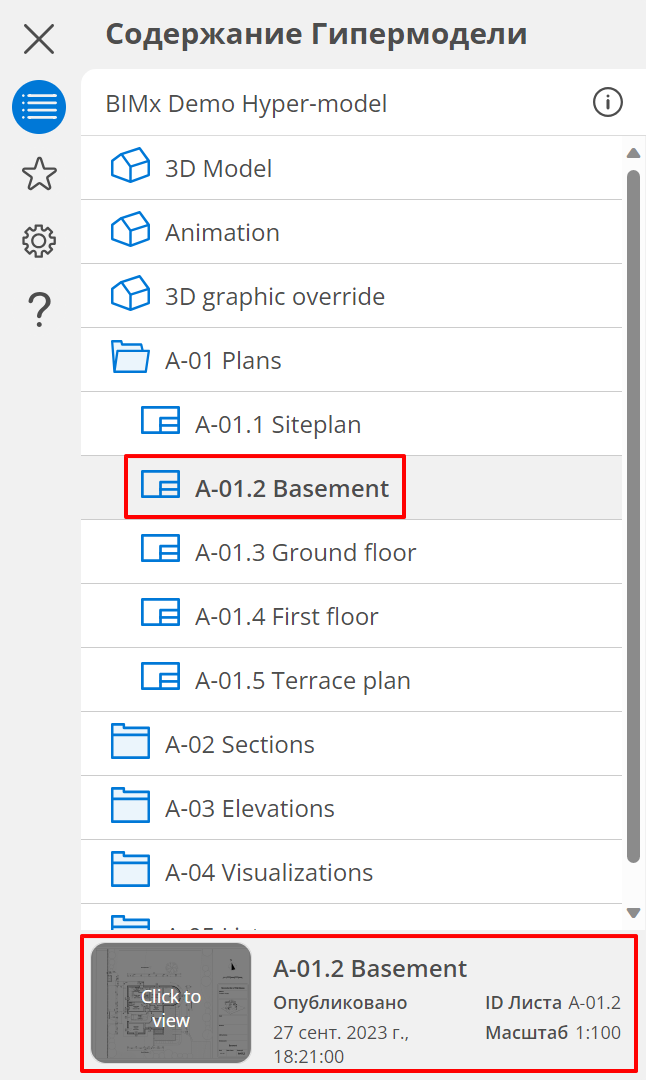646x1080 pixels.
Task: Click the Basement preview thumbnail to view
Action: click(x=171, y=1003)
